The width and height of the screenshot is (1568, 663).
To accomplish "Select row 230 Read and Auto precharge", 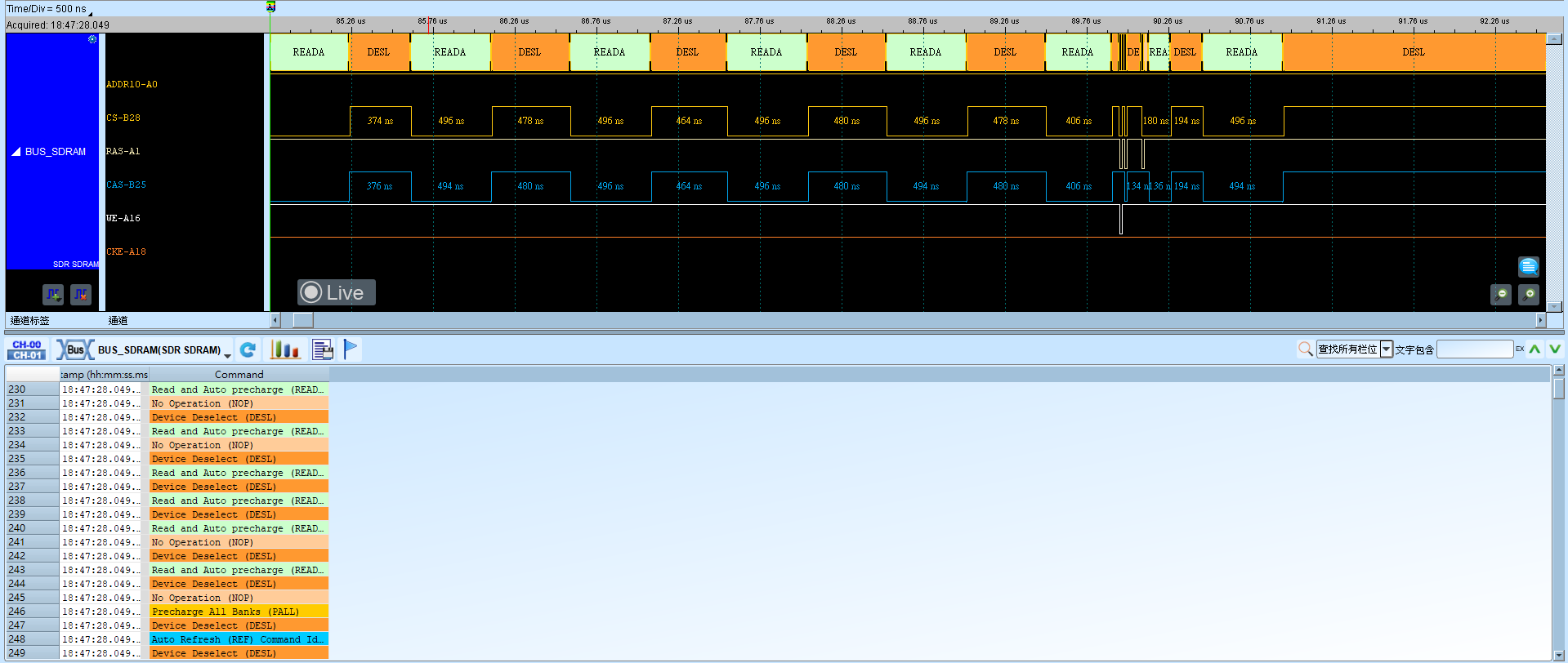I will (239, 389).
